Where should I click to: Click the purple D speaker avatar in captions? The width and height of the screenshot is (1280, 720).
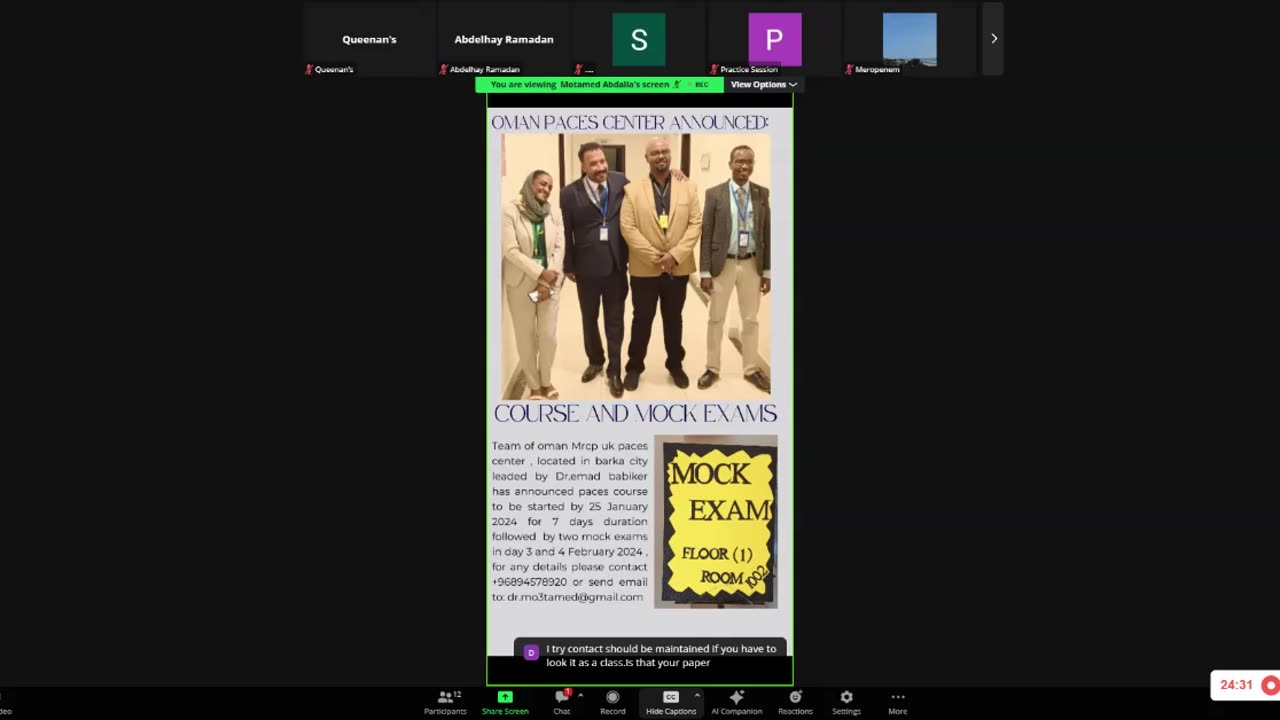[x=531, y=652]
